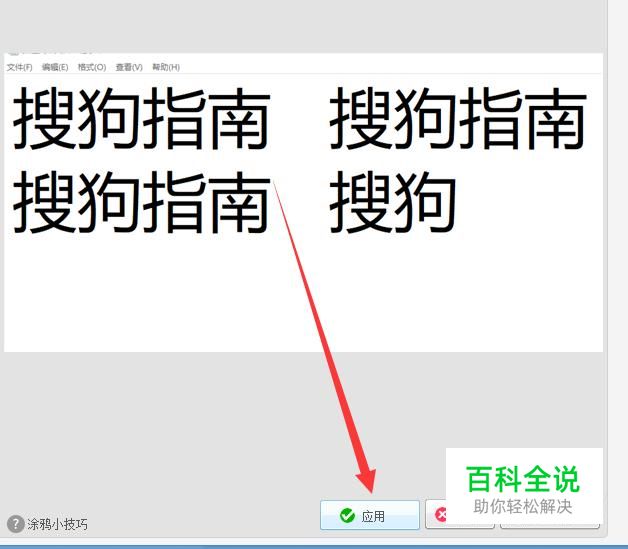Viewport: 628px width, 549px height.
Task: Click the question mark help icon
Action: [x=16, y=524]
